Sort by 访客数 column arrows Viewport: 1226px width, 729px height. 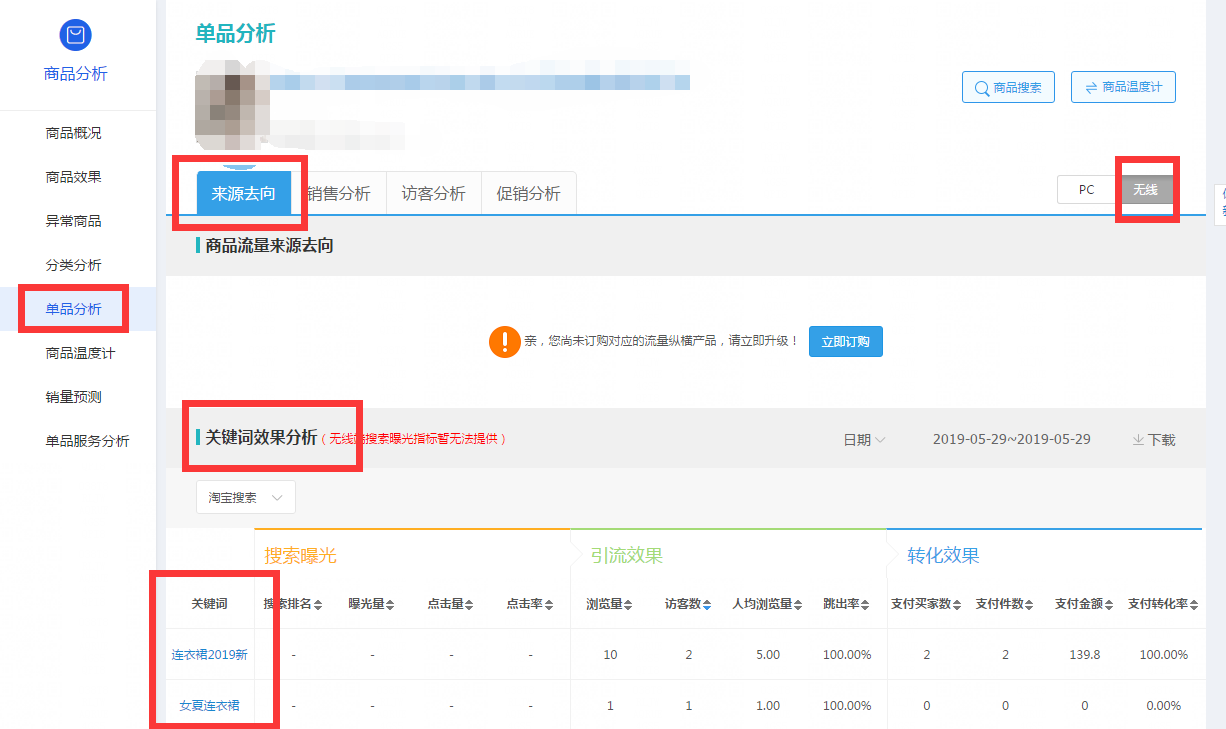coord(708,605)
